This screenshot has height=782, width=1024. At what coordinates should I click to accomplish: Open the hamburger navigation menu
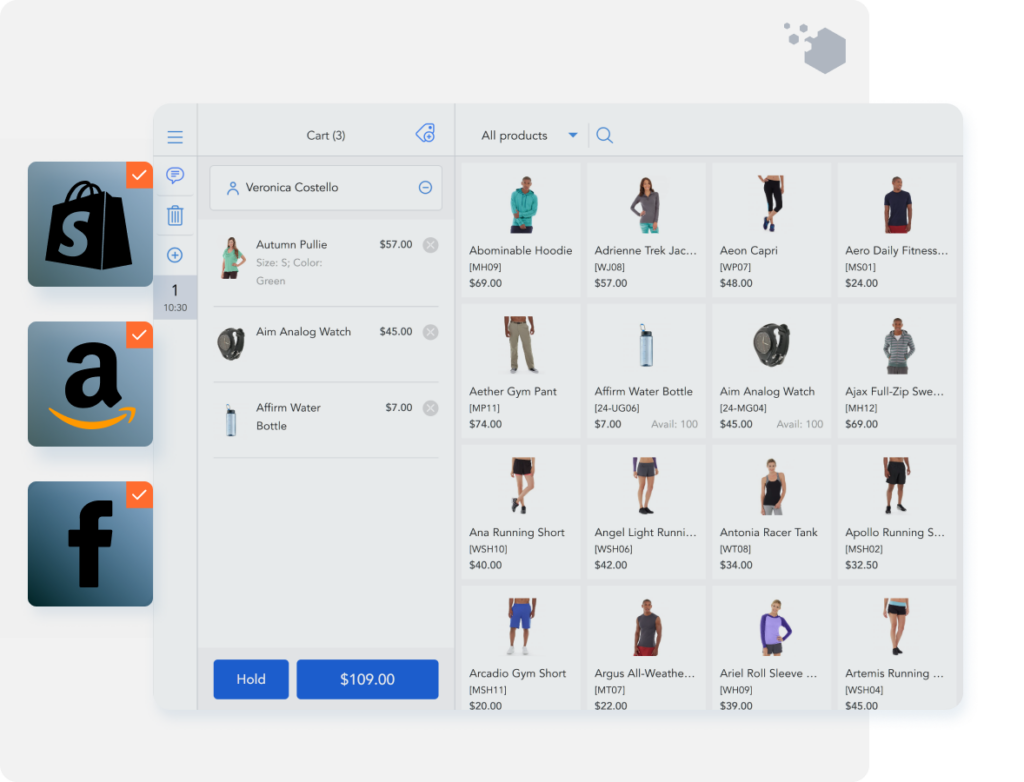[175, 136]
